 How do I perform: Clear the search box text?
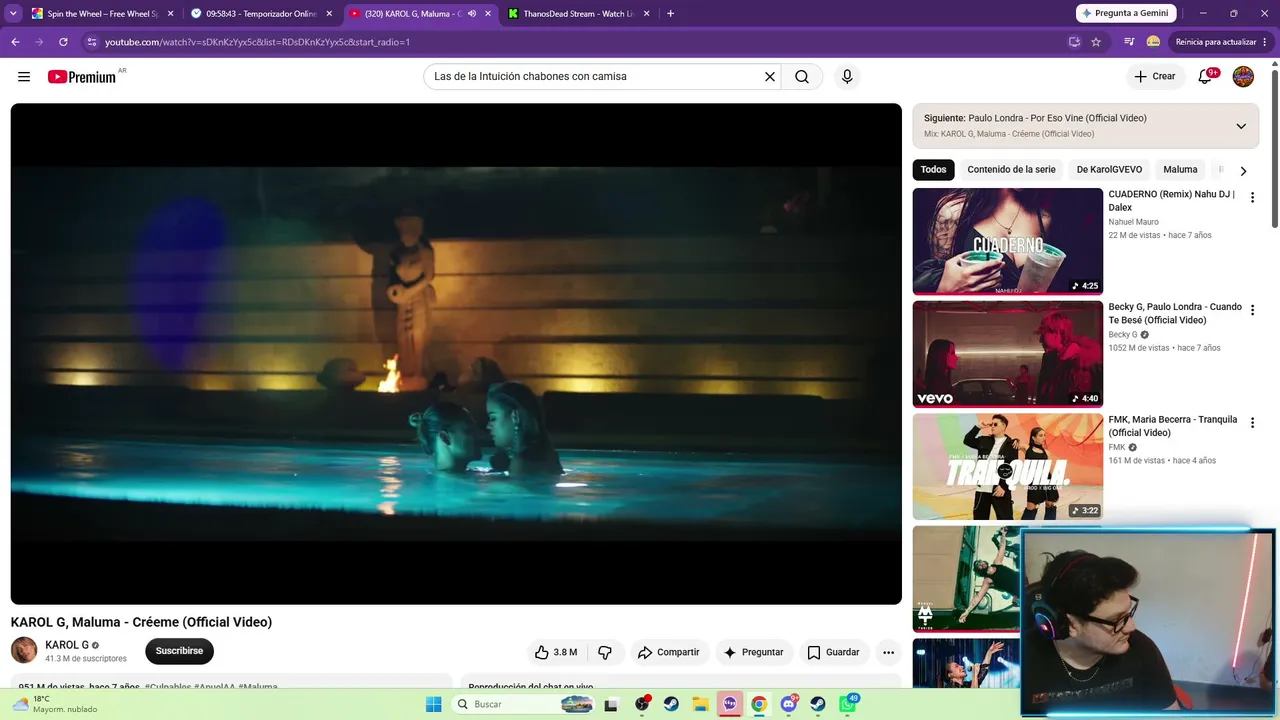(x=770, y=77)
